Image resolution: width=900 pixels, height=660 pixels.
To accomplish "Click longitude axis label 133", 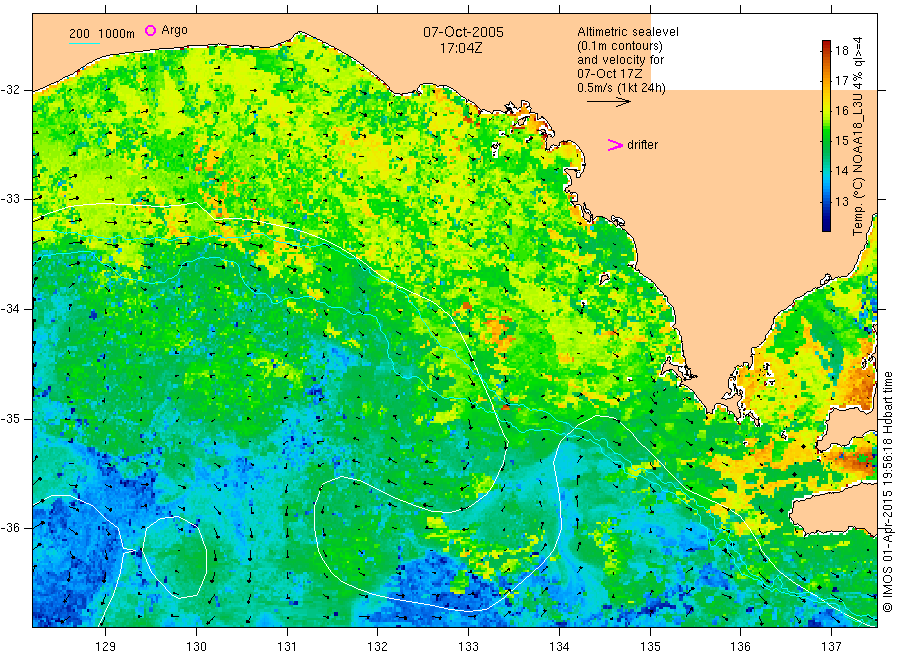I will pyautogui.click(x=468, y=647).
